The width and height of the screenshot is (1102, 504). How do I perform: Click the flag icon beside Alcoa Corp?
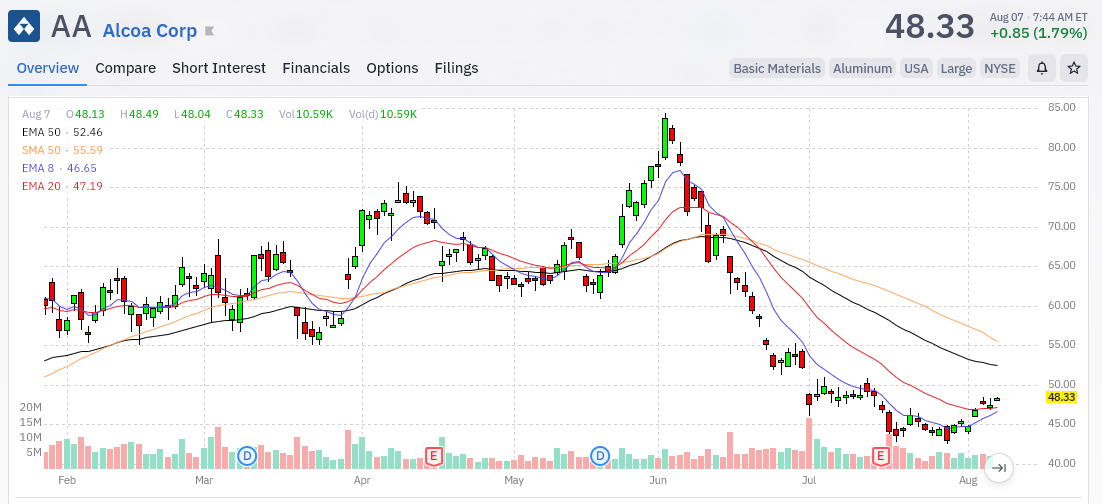(x=209, y=31)
